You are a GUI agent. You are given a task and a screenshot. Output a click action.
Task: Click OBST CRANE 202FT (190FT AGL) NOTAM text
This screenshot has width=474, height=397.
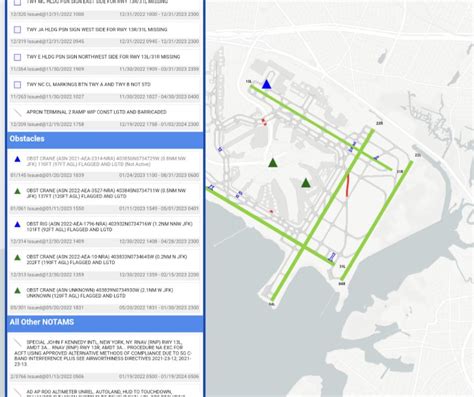107,260
